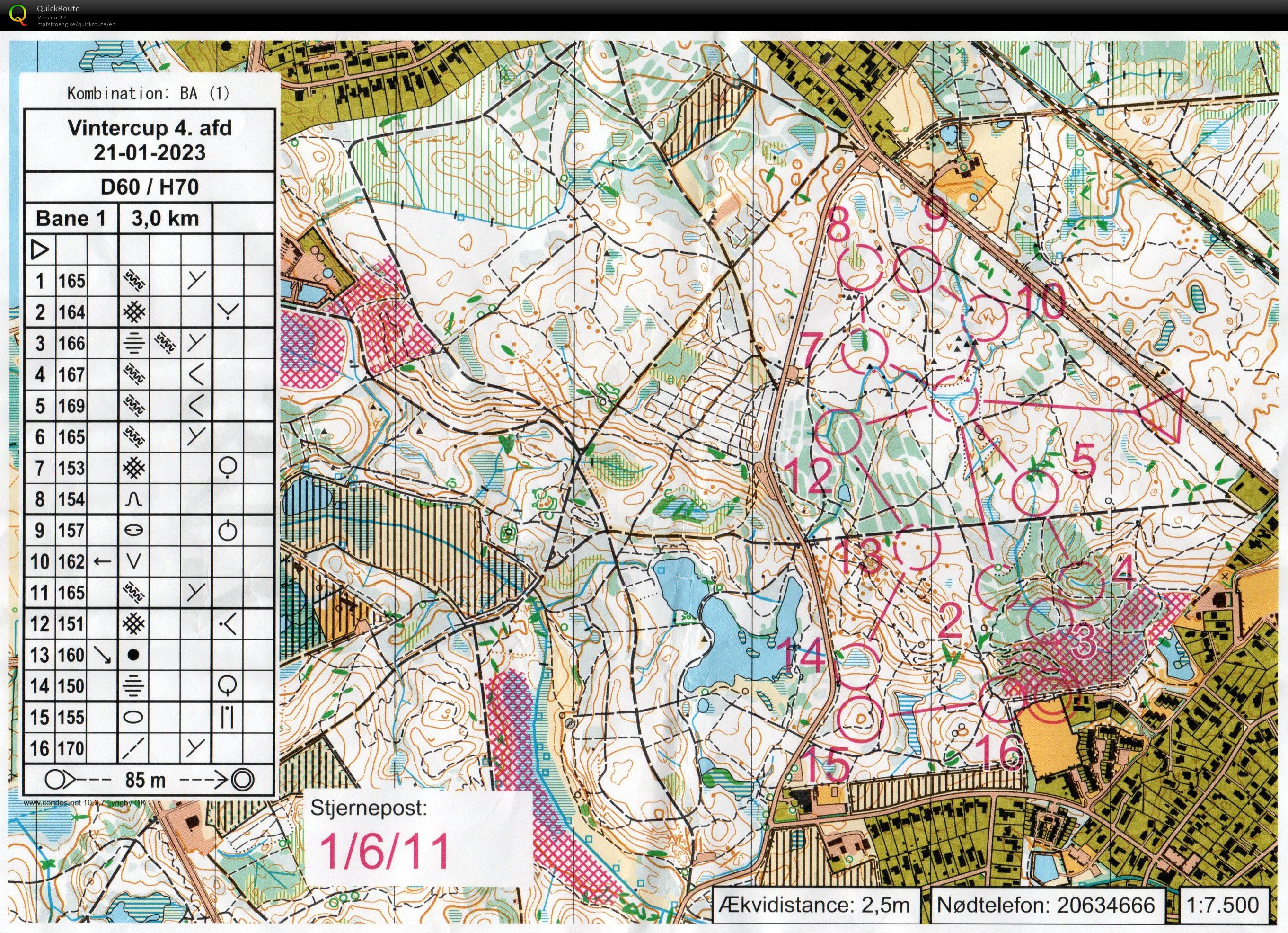Click control number 12 on the map
The height and width of the screenshot is (933, 1288).
809,476
